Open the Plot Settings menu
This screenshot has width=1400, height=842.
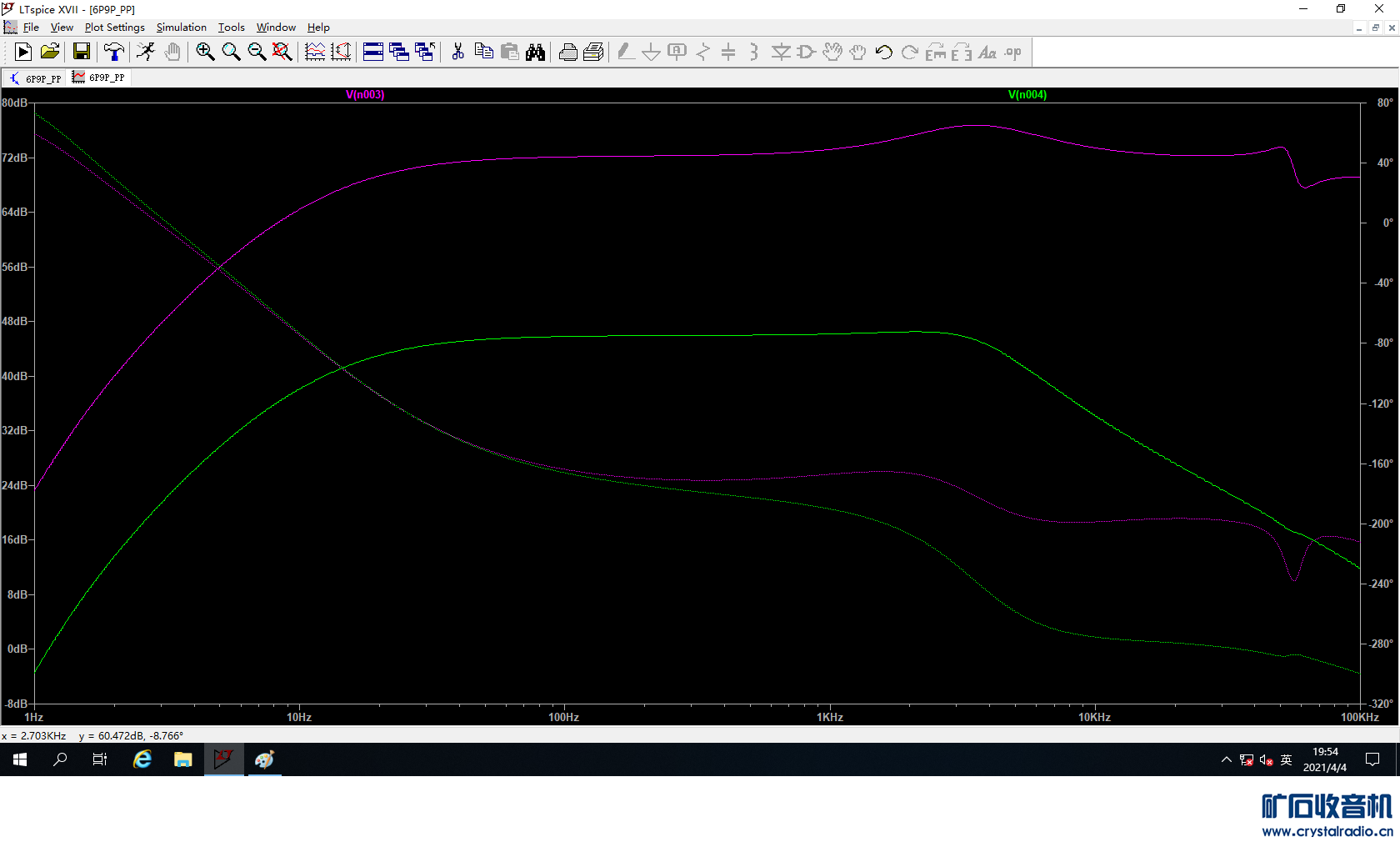pyautogui.click(x=115, y=28)
